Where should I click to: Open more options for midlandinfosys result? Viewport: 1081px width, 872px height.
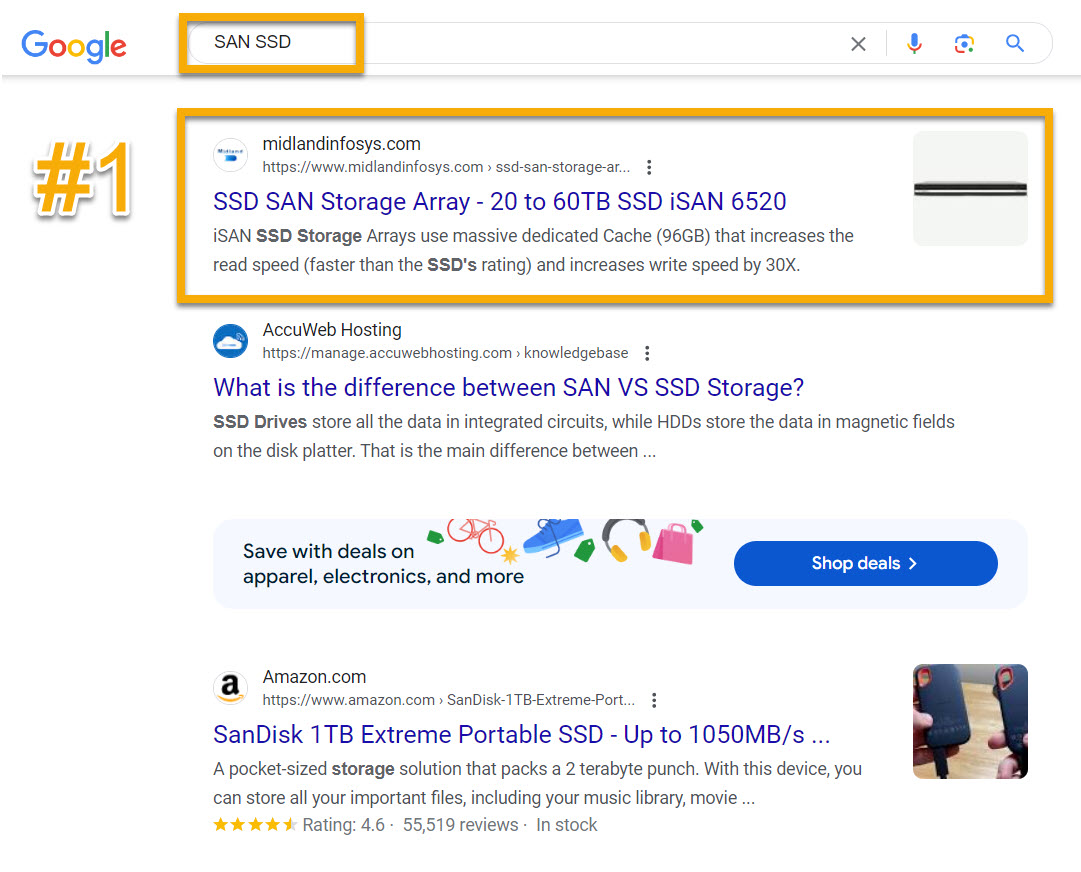[650, 167]
